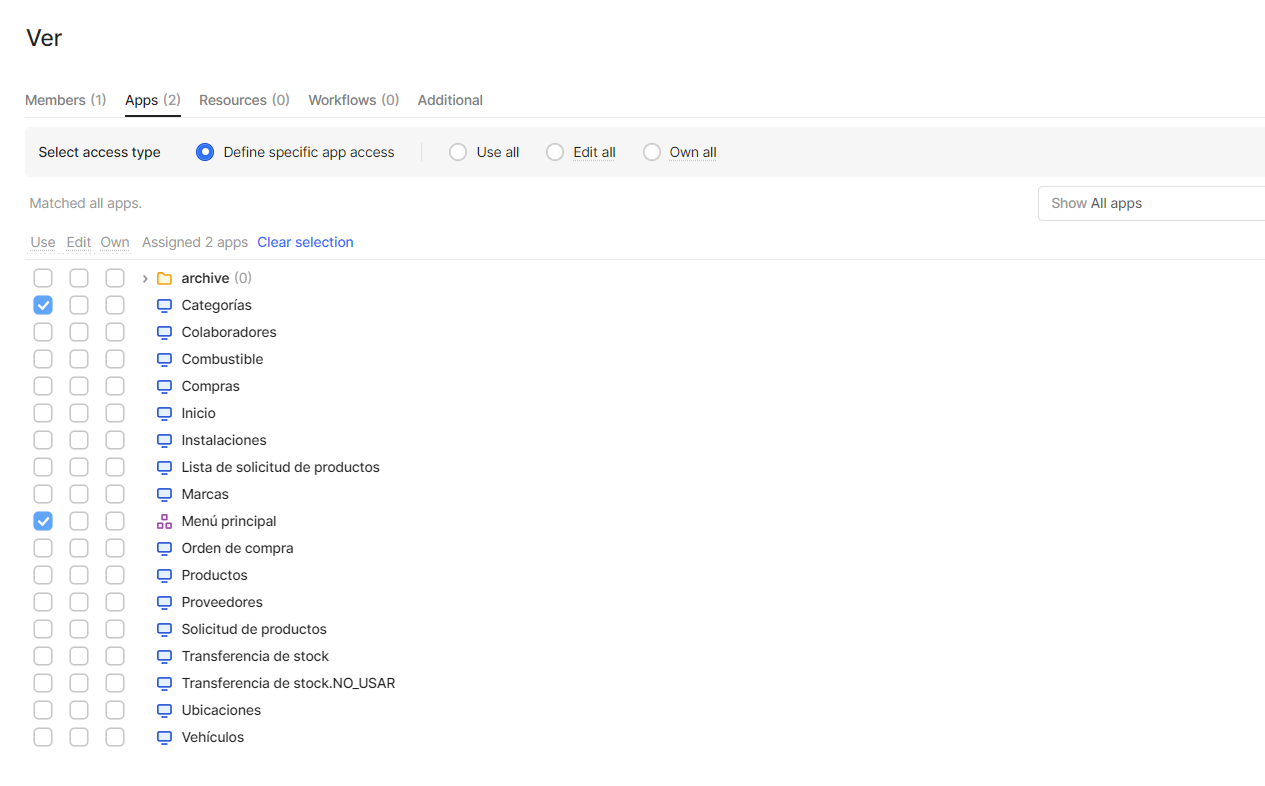Uncheck Use access for Categorías

point(43,305)
